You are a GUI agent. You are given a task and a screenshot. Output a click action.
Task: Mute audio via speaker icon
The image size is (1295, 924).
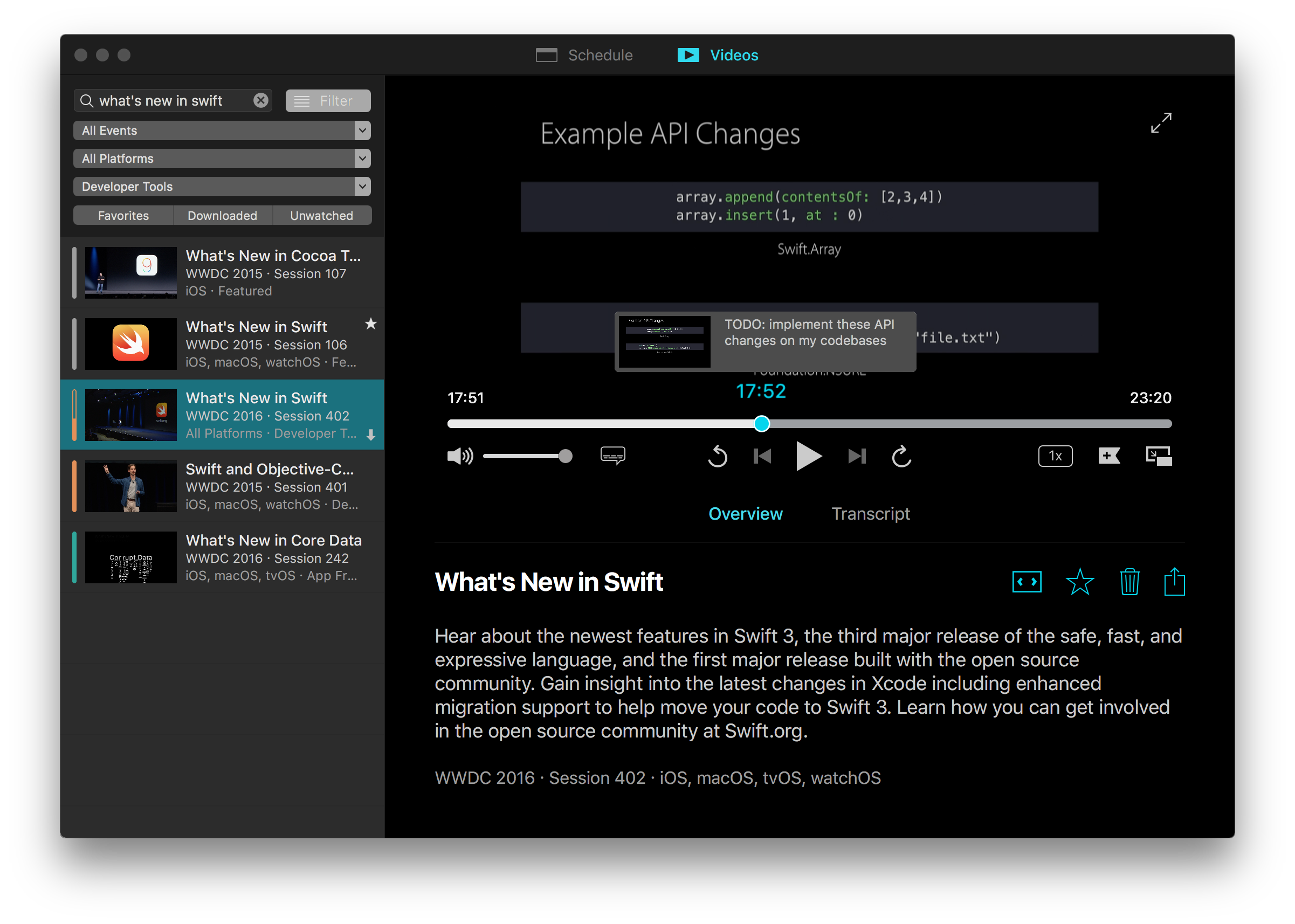[460, 456]
